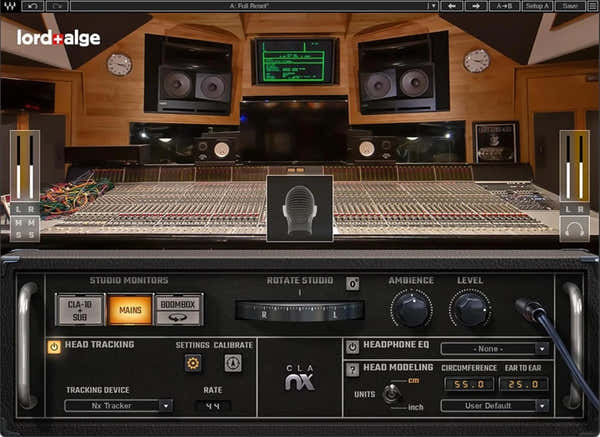Toggle Head Tracking power button
This screenshot has width=600, height=437.
54,347
